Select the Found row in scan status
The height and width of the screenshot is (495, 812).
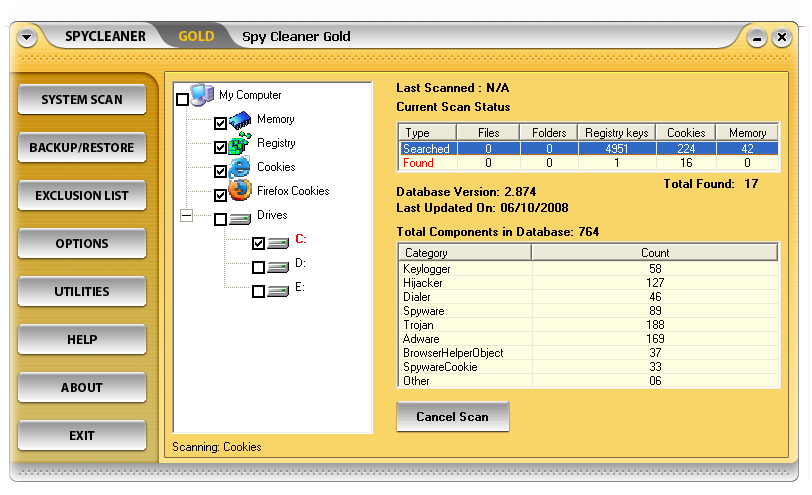589,163
